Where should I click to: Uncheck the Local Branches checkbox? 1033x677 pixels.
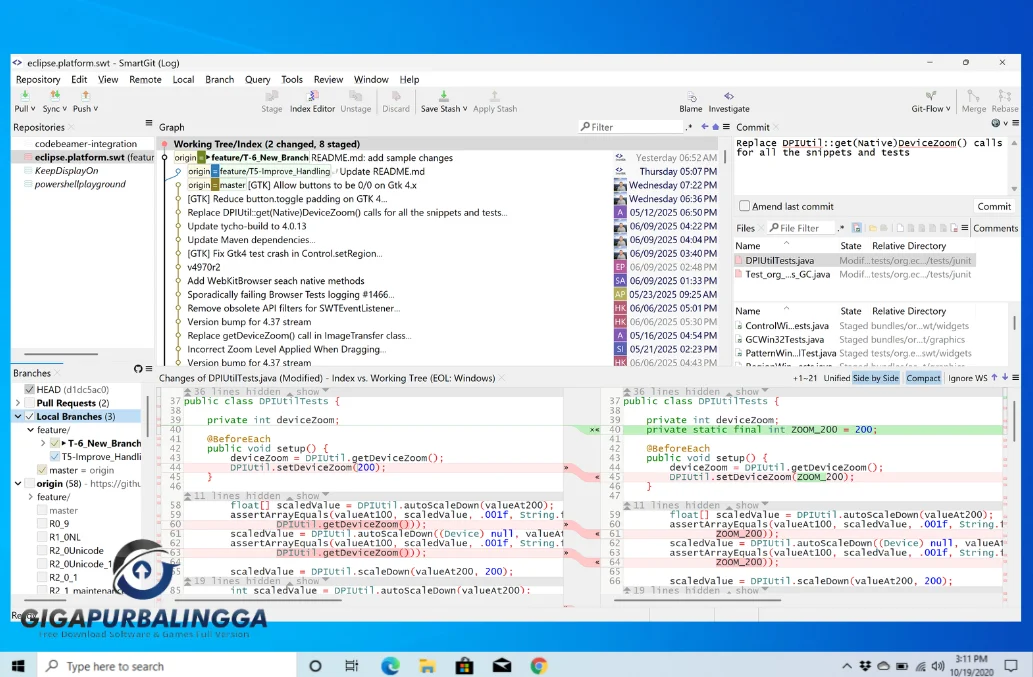[30, 416]
